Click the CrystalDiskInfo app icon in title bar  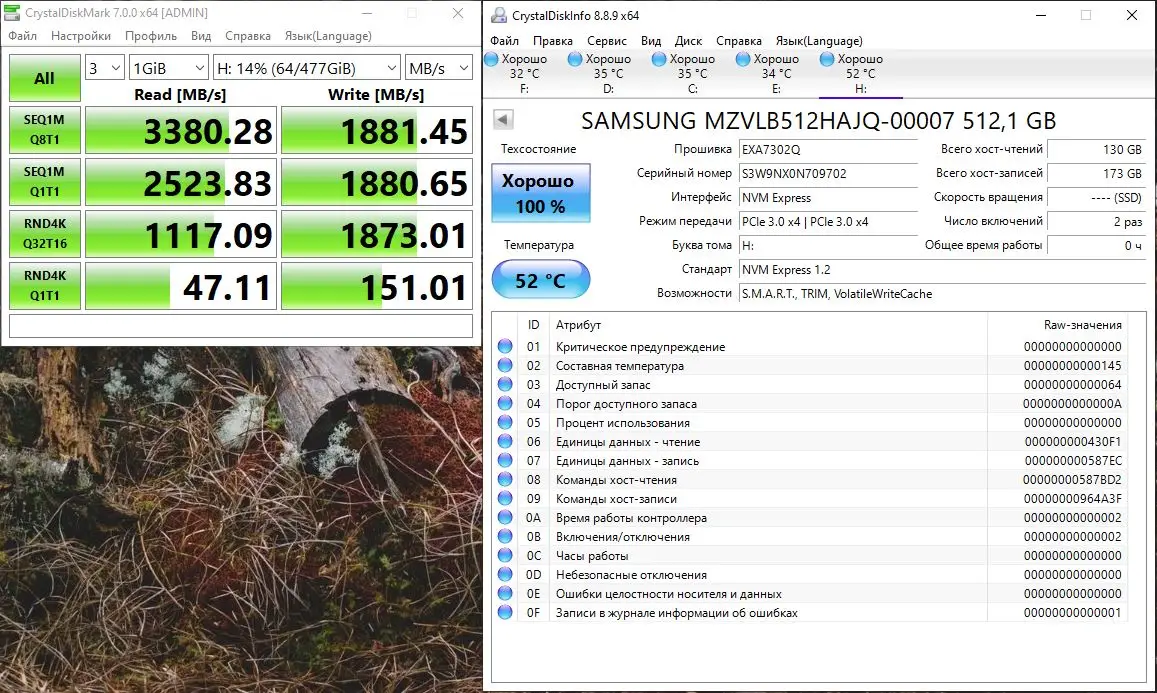(x=500, y=15)
